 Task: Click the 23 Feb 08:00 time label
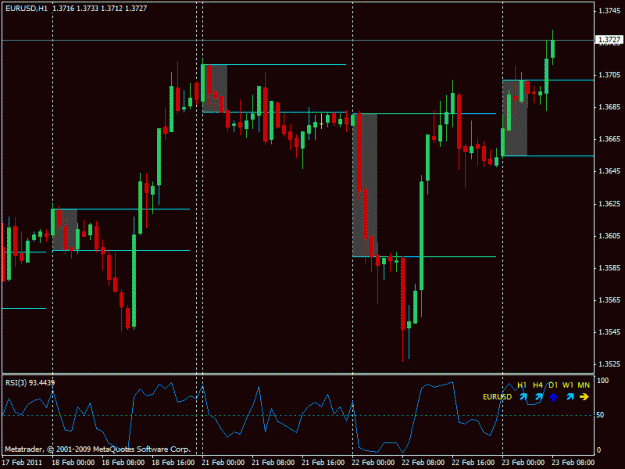click(573, 463)
